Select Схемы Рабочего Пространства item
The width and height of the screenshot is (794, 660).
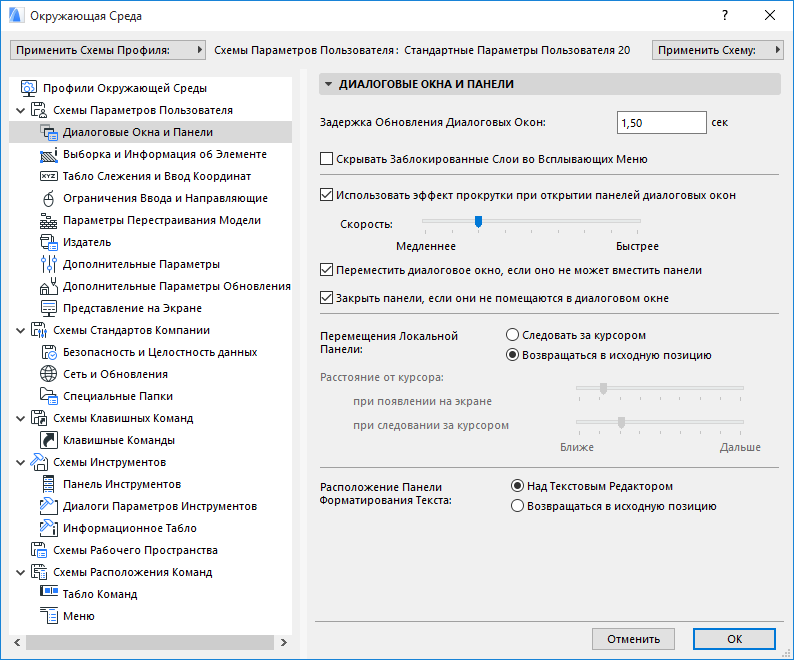point(135,550)
